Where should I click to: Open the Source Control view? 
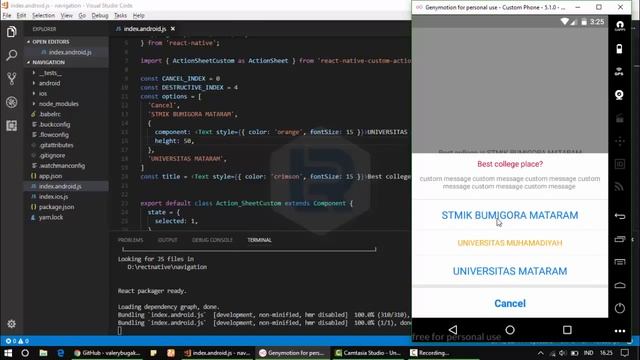11,78
